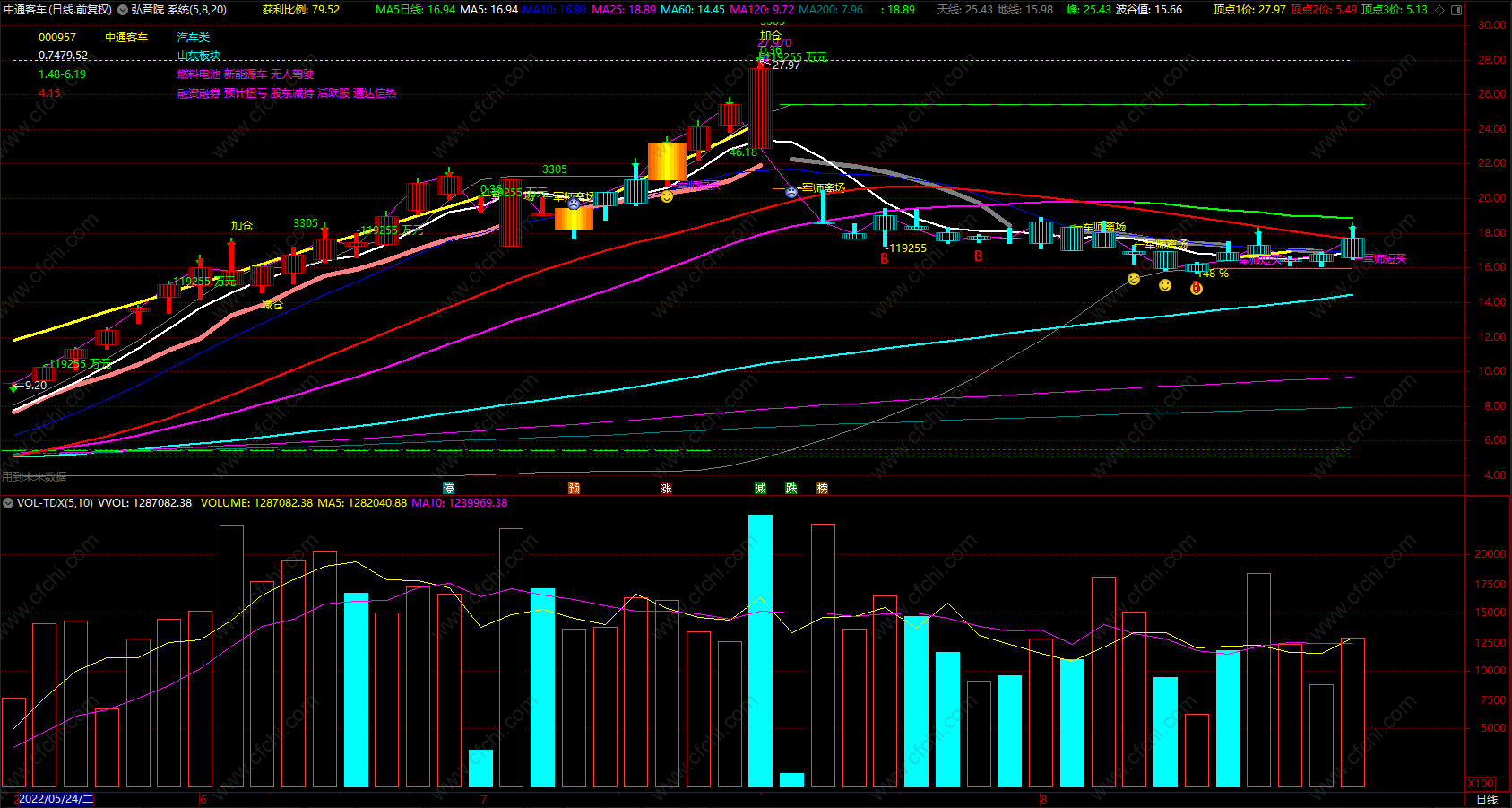Click the 山东板块 region label

(x=199, y=56)
